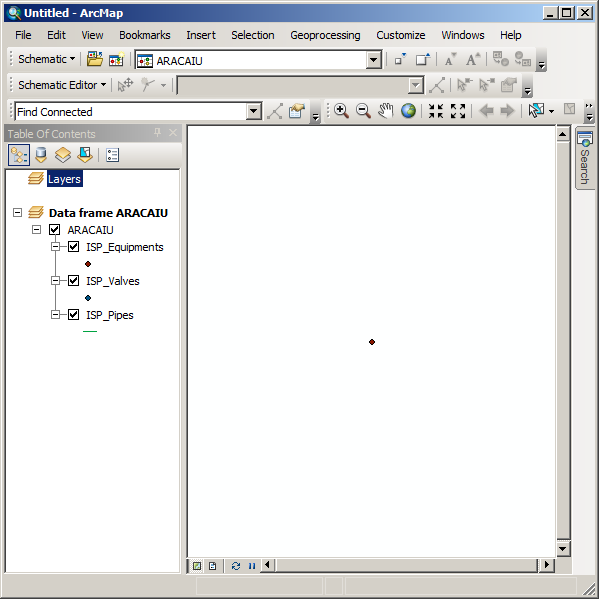Image resolution: width=599 pixels, height=599 pixels.
Task: Click the Full Extent globe icon
Action: [x=408, y=111]
